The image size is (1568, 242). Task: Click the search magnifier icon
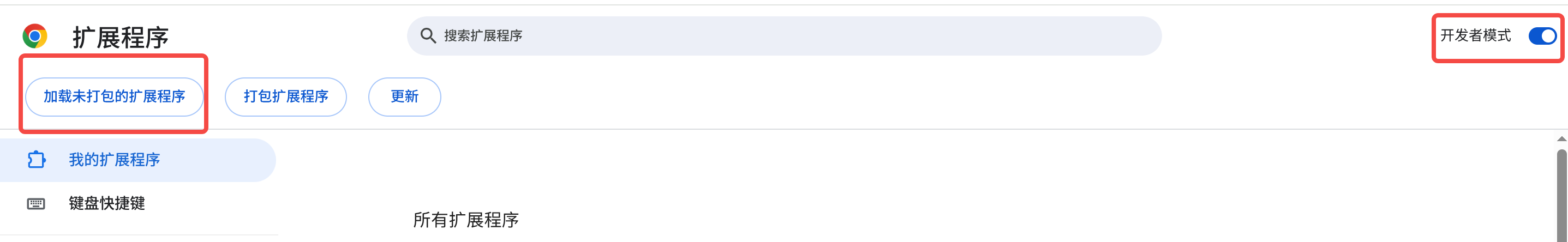(428, 36)
